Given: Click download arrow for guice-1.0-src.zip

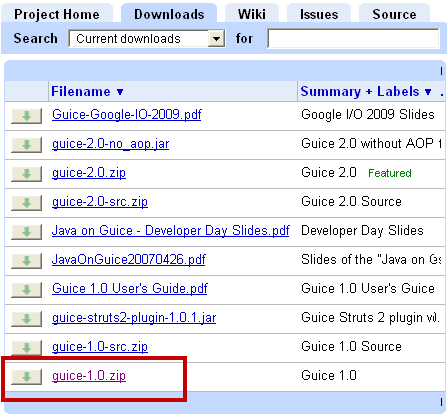Looking at the screenshot, I should (27, 348).
